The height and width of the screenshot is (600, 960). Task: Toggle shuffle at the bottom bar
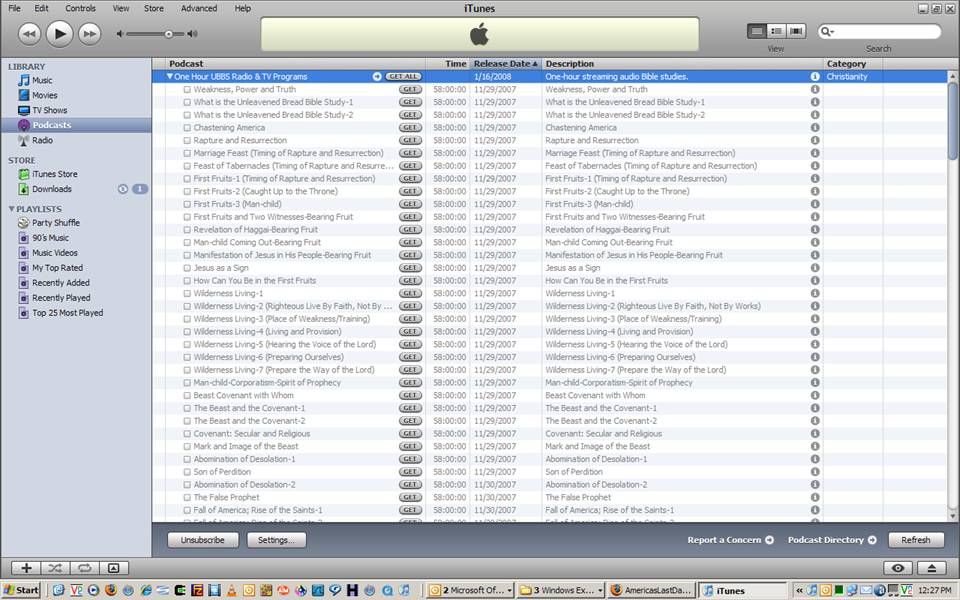55,568
